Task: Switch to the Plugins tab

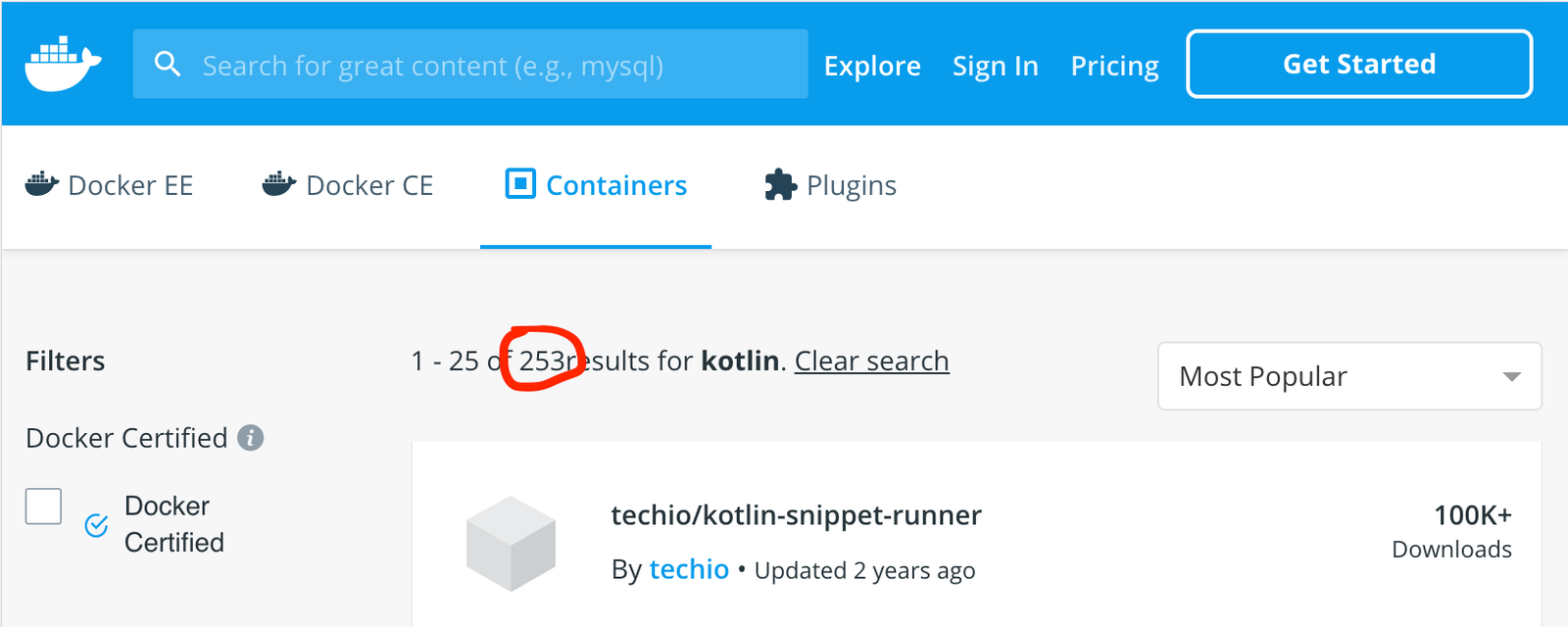Action: 830,185
